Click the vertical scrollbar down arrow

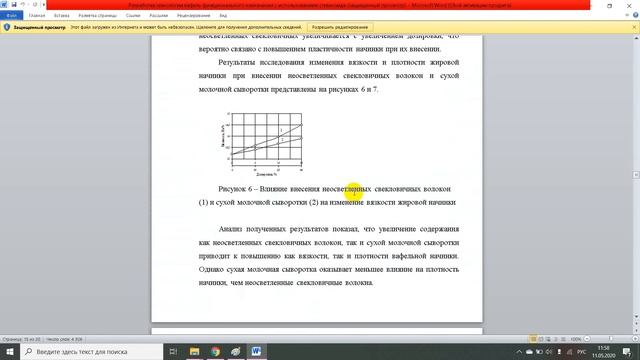tap(636, 317)
